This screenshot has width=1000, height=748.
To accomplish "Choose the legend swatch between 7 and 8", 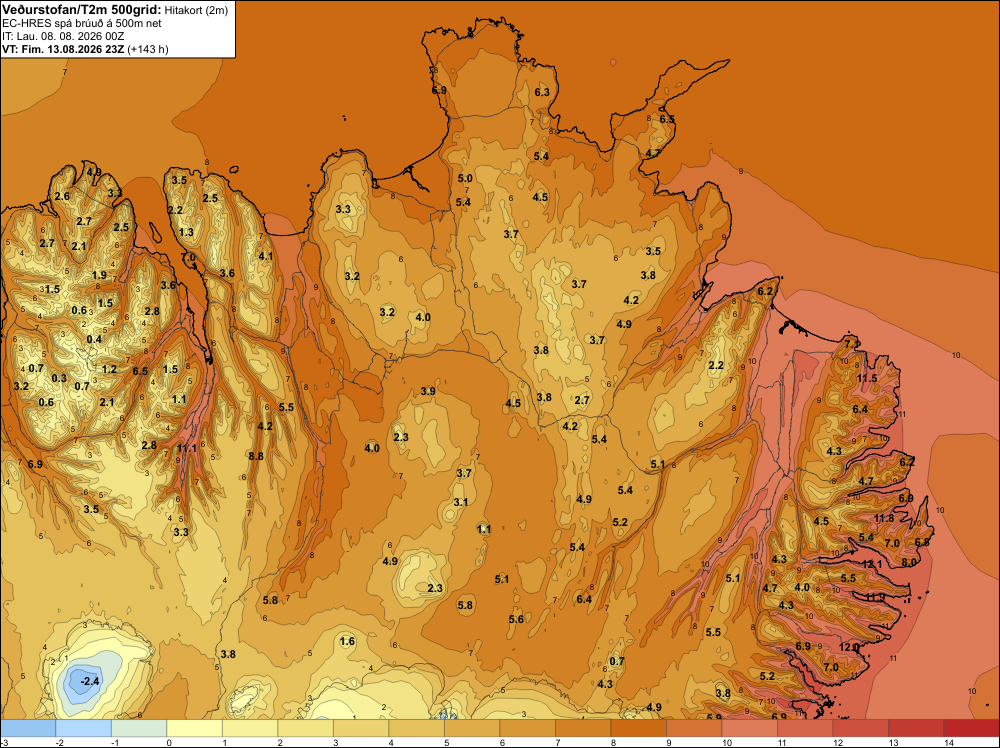I will 583,728.
